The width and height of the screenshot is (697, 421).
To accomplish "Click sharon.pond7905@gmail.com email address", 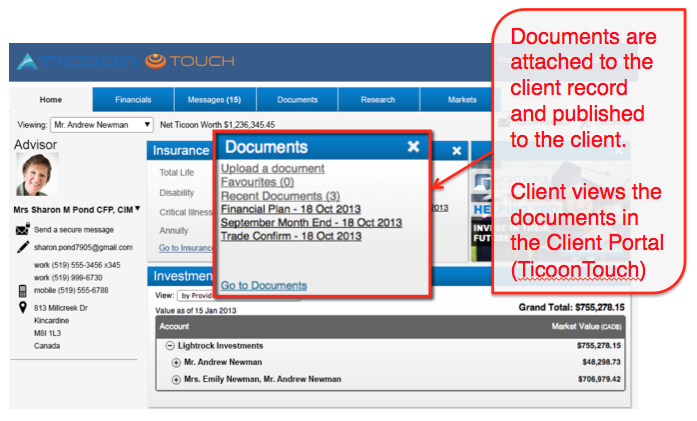I will [83, 247].
